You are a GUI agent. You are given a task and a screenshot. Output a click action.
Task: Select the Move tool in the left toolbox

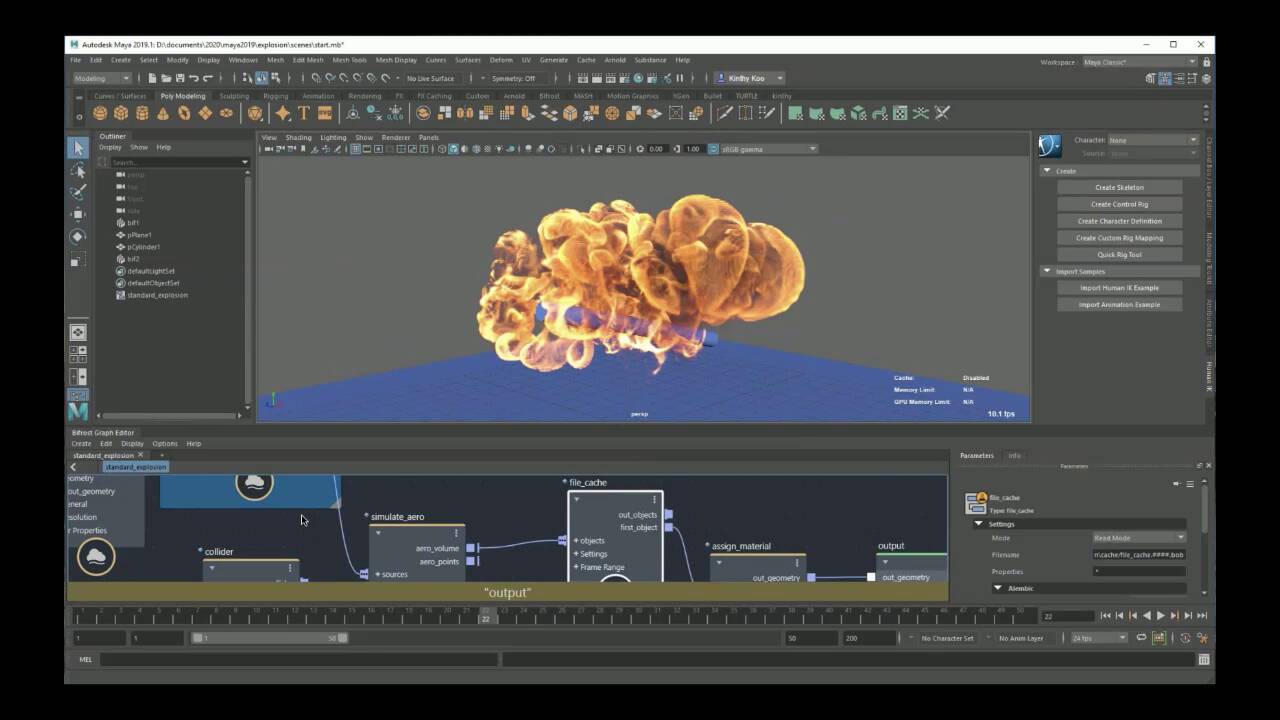tap(78, 213)
